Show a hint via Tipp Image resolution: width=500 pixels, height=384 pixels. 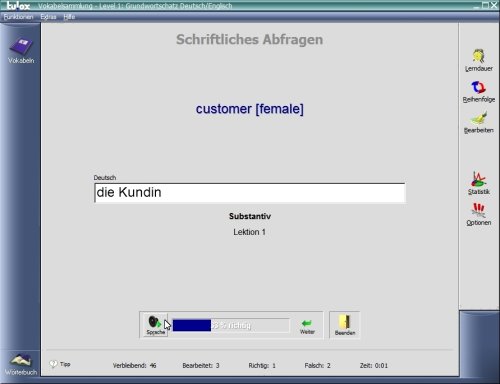tap(60, 364)
